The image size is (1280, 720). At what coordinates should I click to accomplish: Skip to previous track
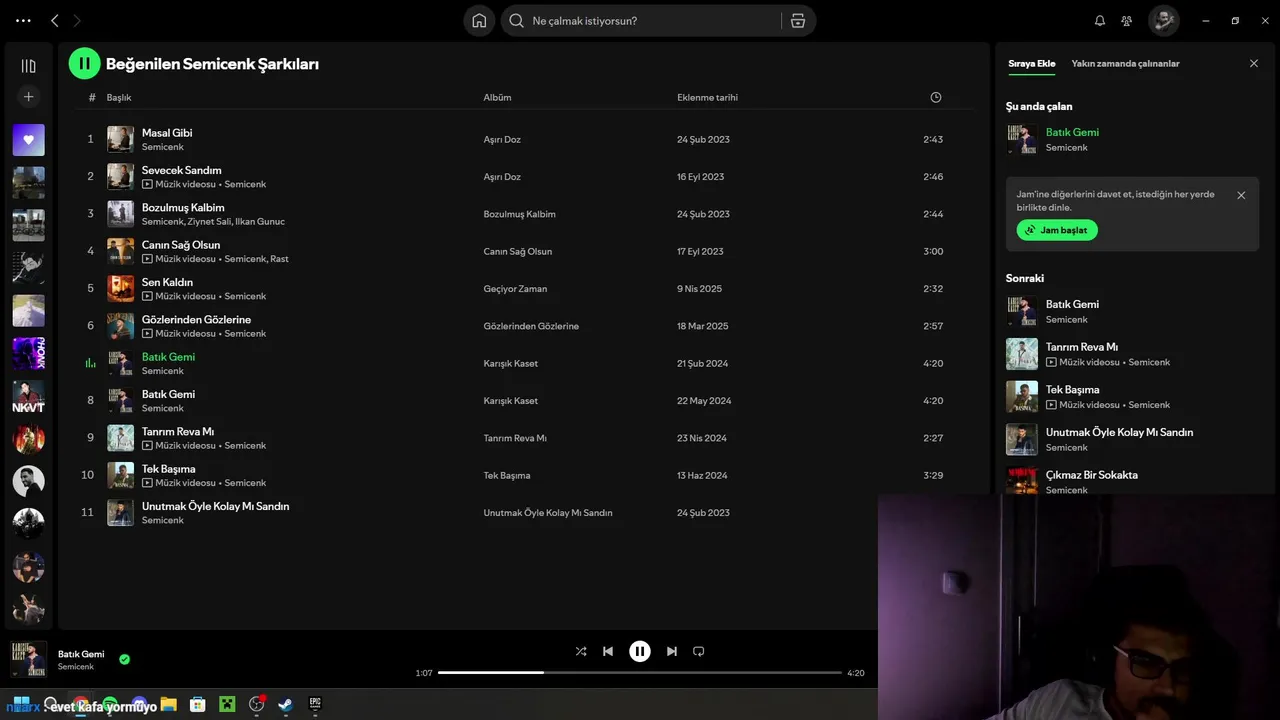608,651
